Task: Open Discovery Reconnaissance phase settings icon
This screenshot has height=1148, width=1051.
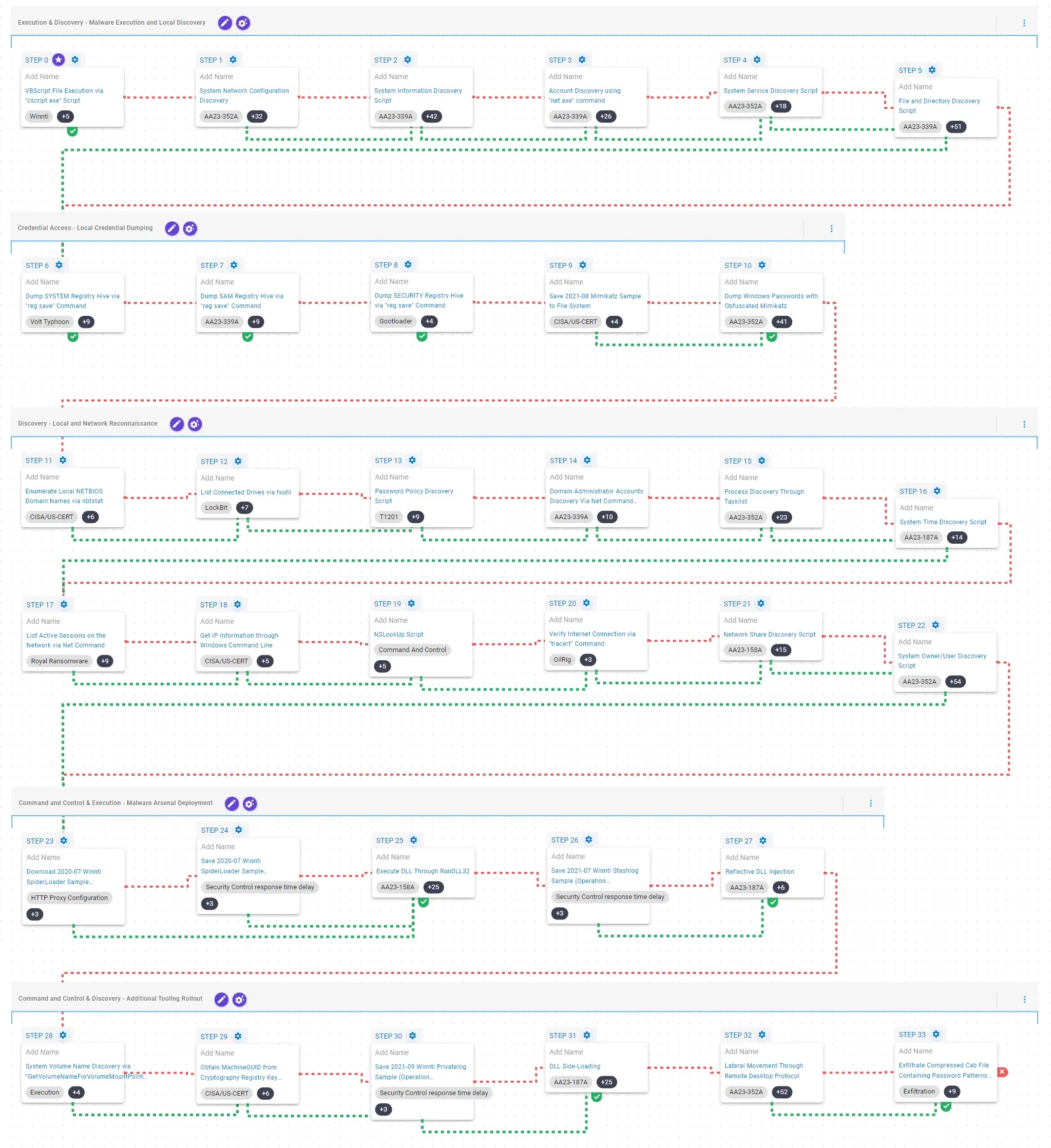Action: click(195, 424)
